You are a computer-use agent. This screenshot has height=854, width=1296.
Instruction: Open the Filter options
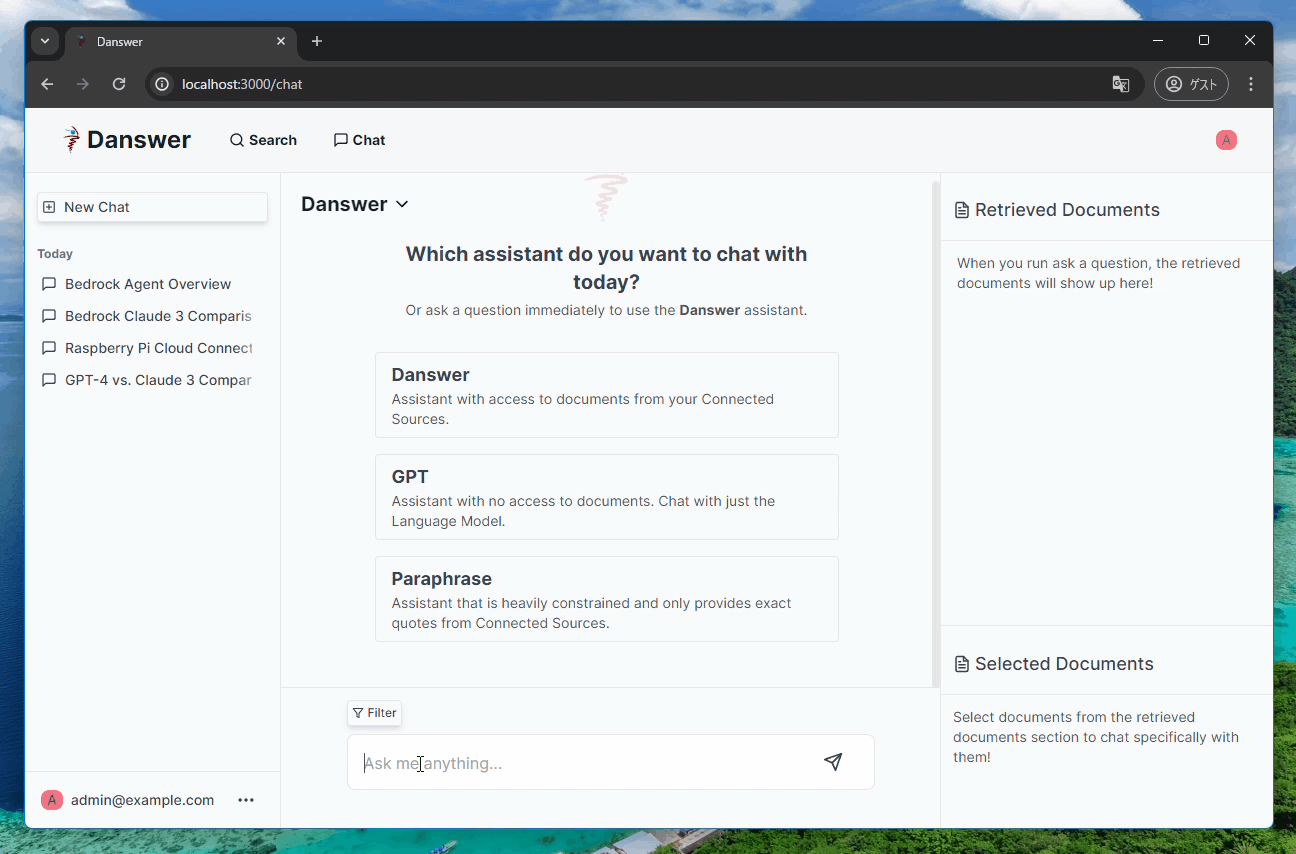(375, 713)
